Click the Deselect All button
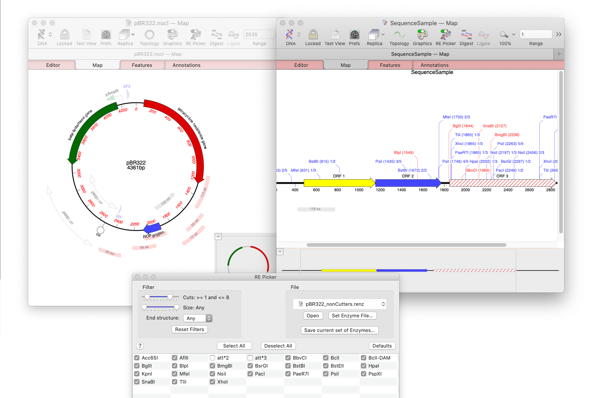Viewport: 600px width, 398px height. point(278,346)
